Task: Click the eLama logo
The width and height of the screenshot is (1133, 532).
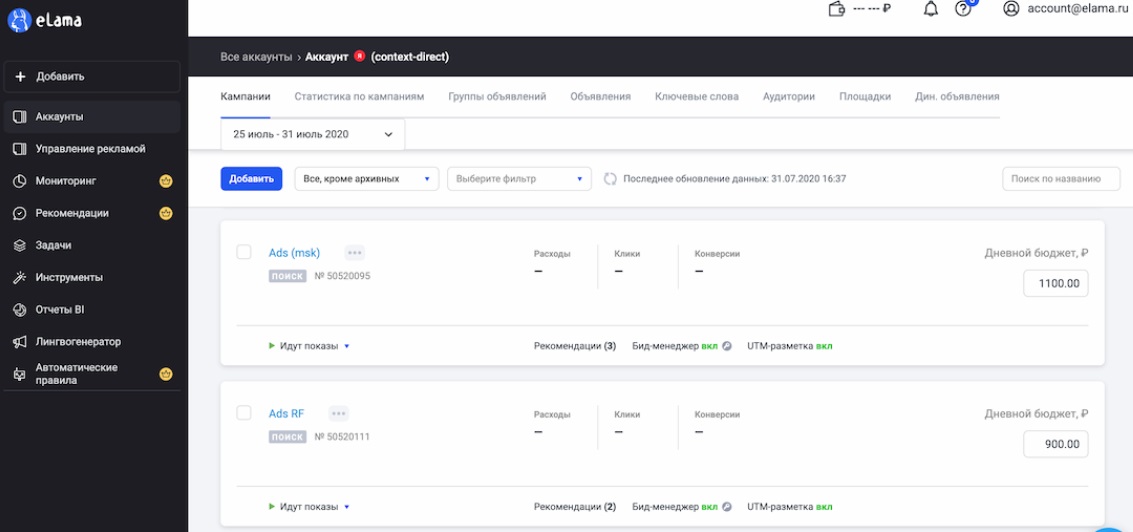Action: [45, 20]
